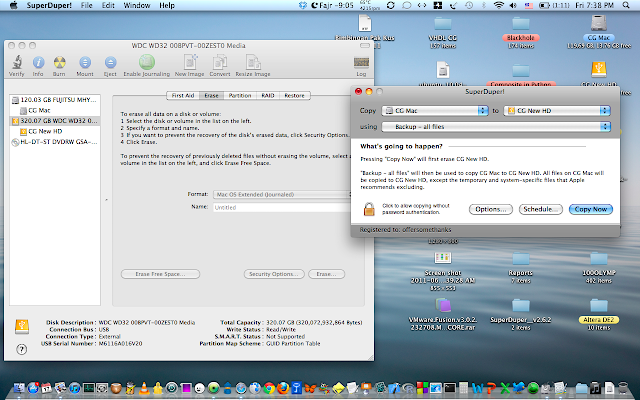Viewport: 640px width, 400px height.
Task: Click the help question mark button in Disk Utility
Action: coord(22,349)
